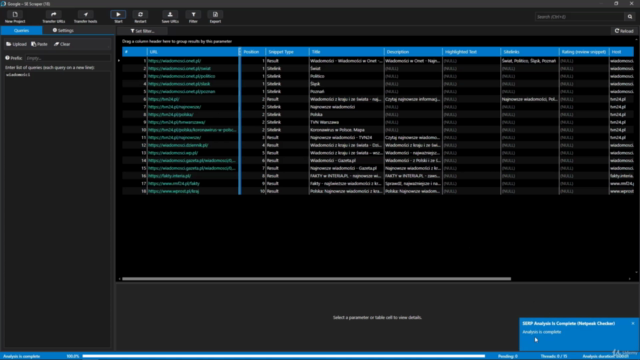The height and width of the screenshot is (360, 640).
Task: Select the 'Koronawirus w Polsce. Mapa' title cell
Action: (x=347, y=130)
